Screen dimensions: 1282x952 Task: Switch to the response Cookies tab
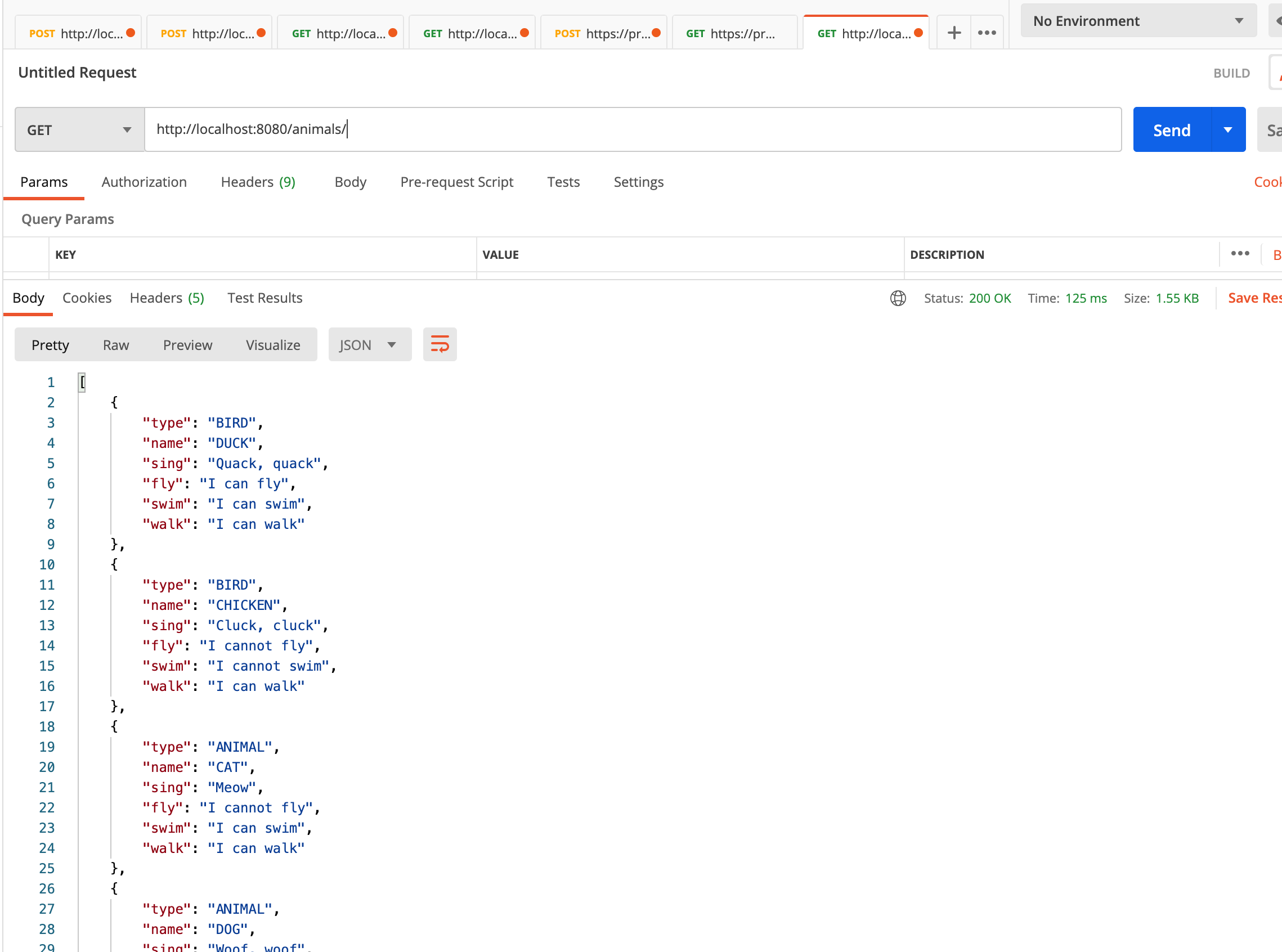point(87,298)
